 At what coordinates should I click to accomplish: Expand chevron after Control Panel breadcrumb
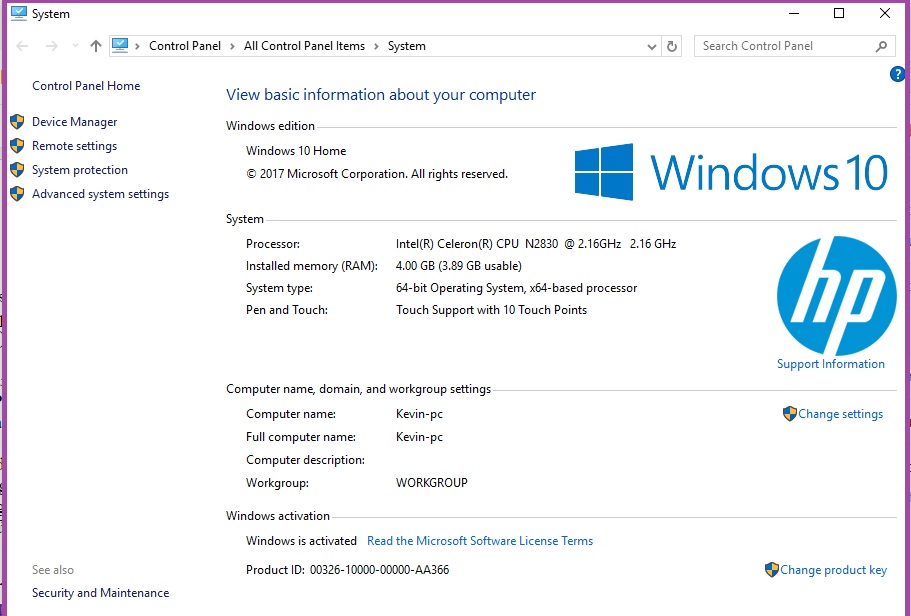pos(232,46)
